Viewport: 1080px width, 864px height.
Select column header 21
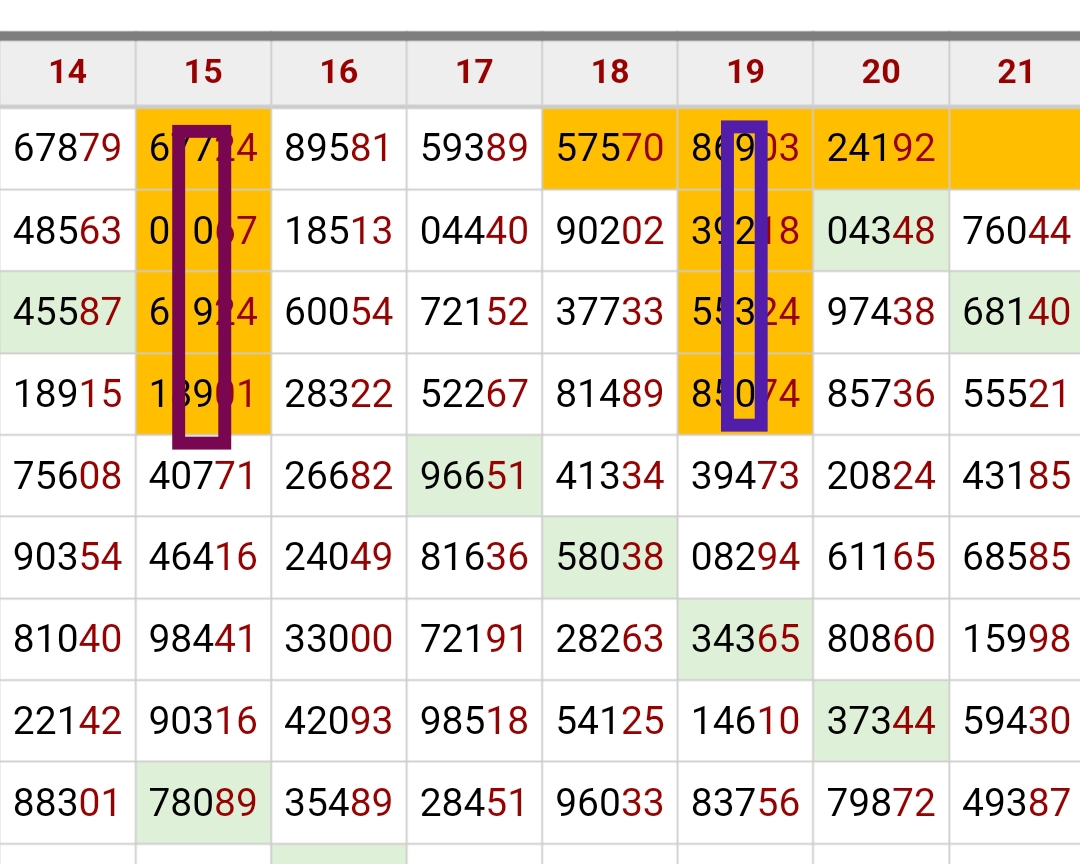point(1015,72)
